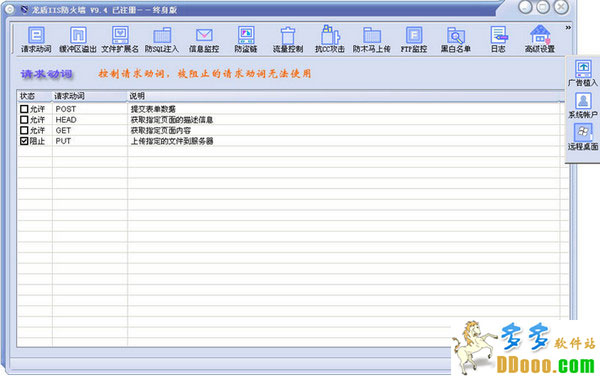Open the 广告植入 side panel icon

(x=583, y=73)
